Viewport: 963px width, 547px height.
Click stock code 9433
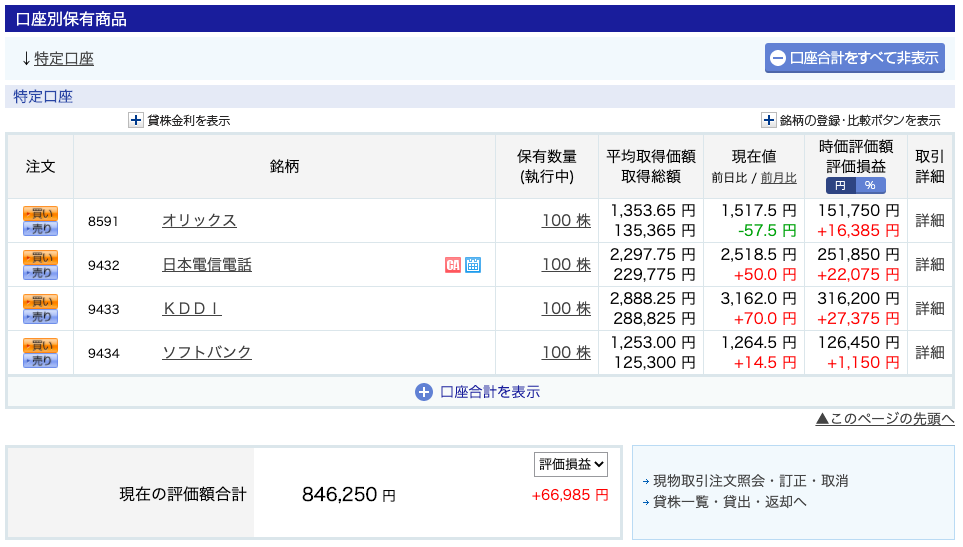(103, 309)
